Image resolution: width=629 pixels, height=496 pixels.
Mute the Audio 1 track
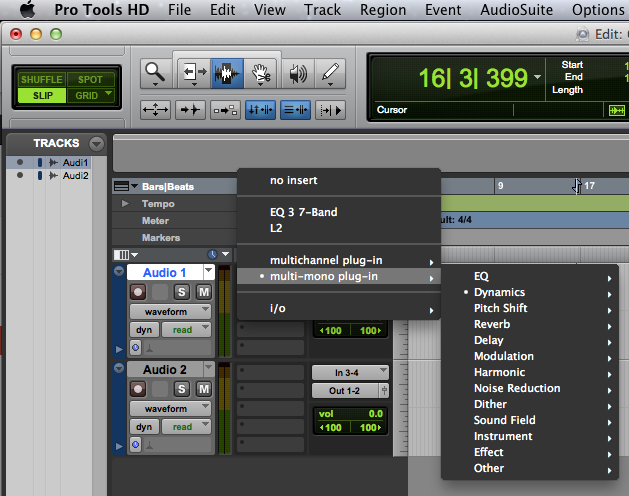coord(204,292)
